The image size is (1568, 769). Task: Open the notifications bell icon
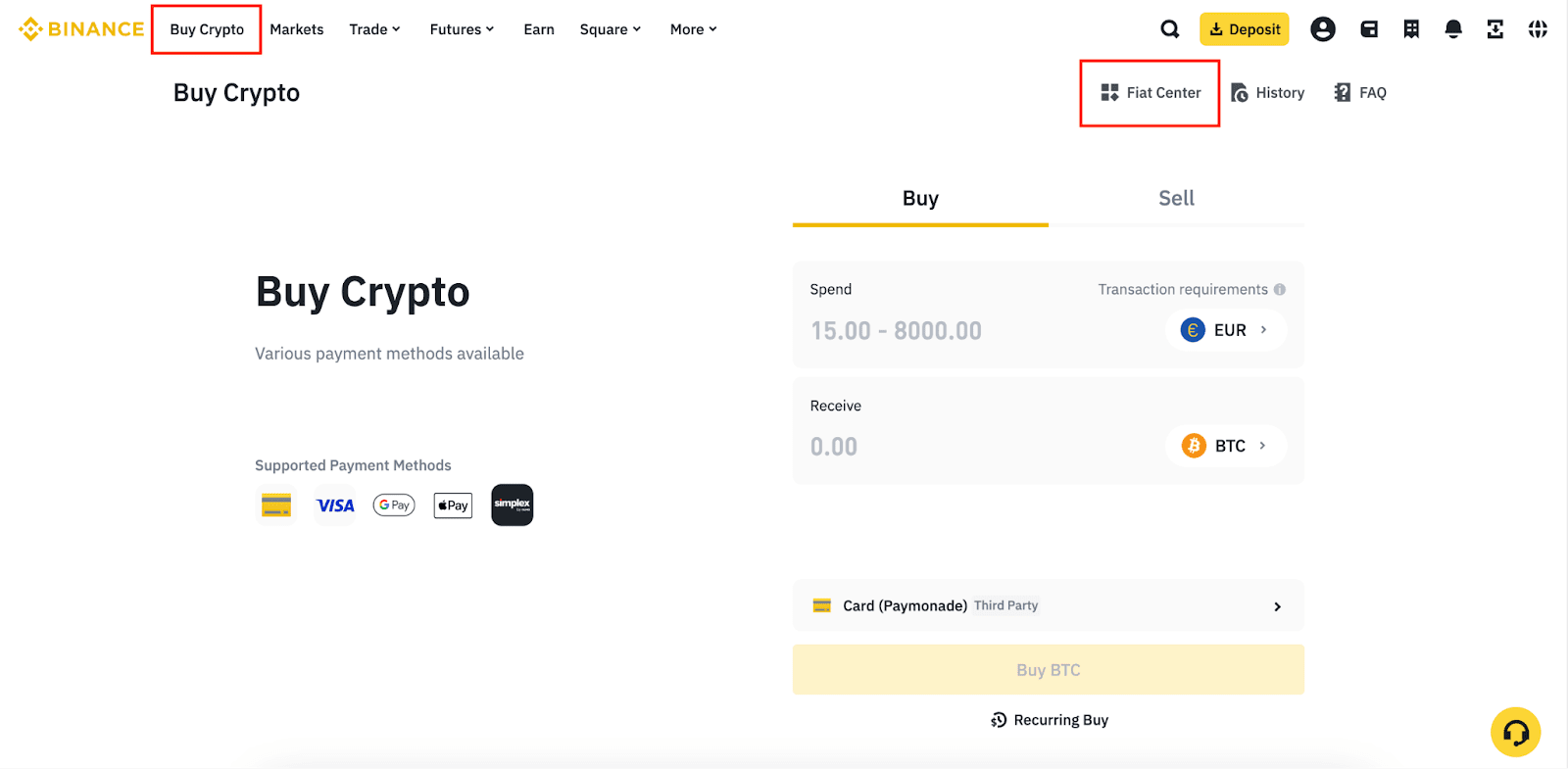point(1453,29)
